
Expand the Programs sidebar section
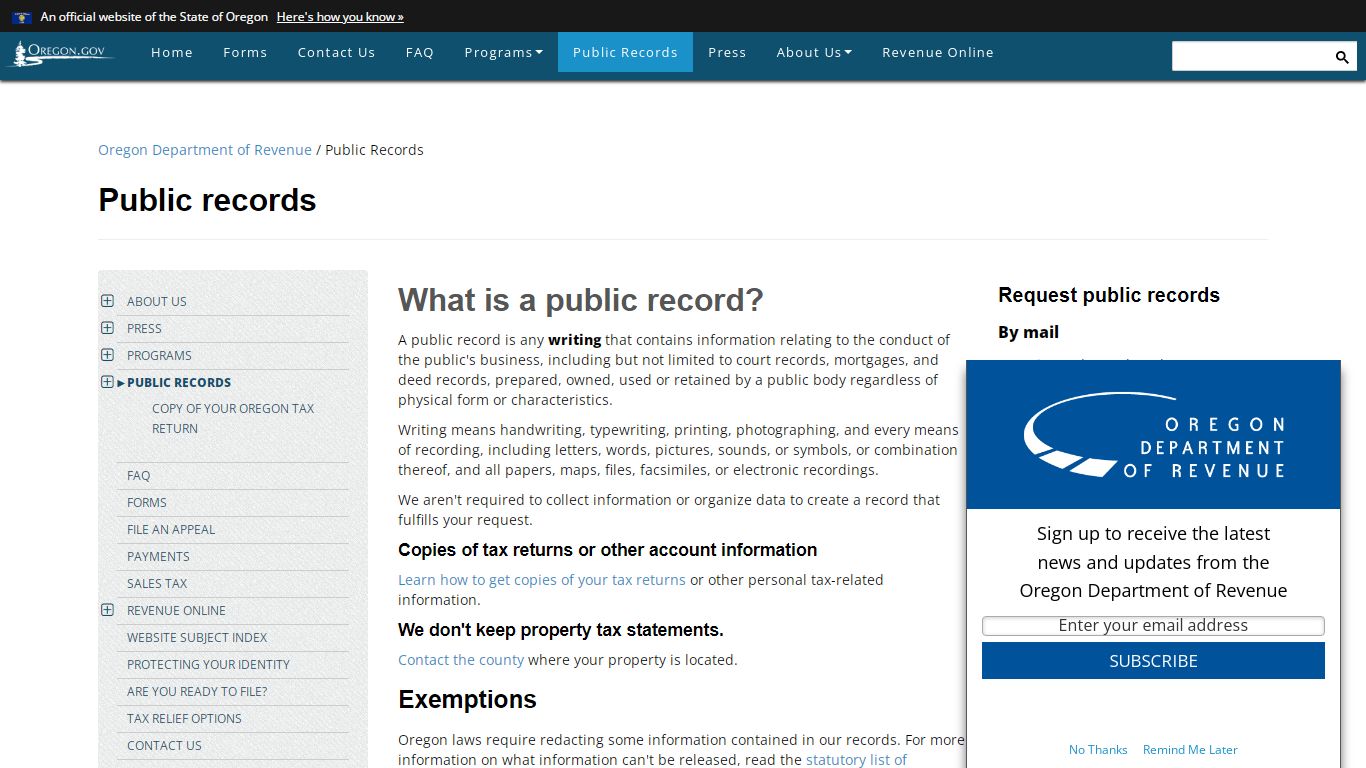click(x=107, y=355)
